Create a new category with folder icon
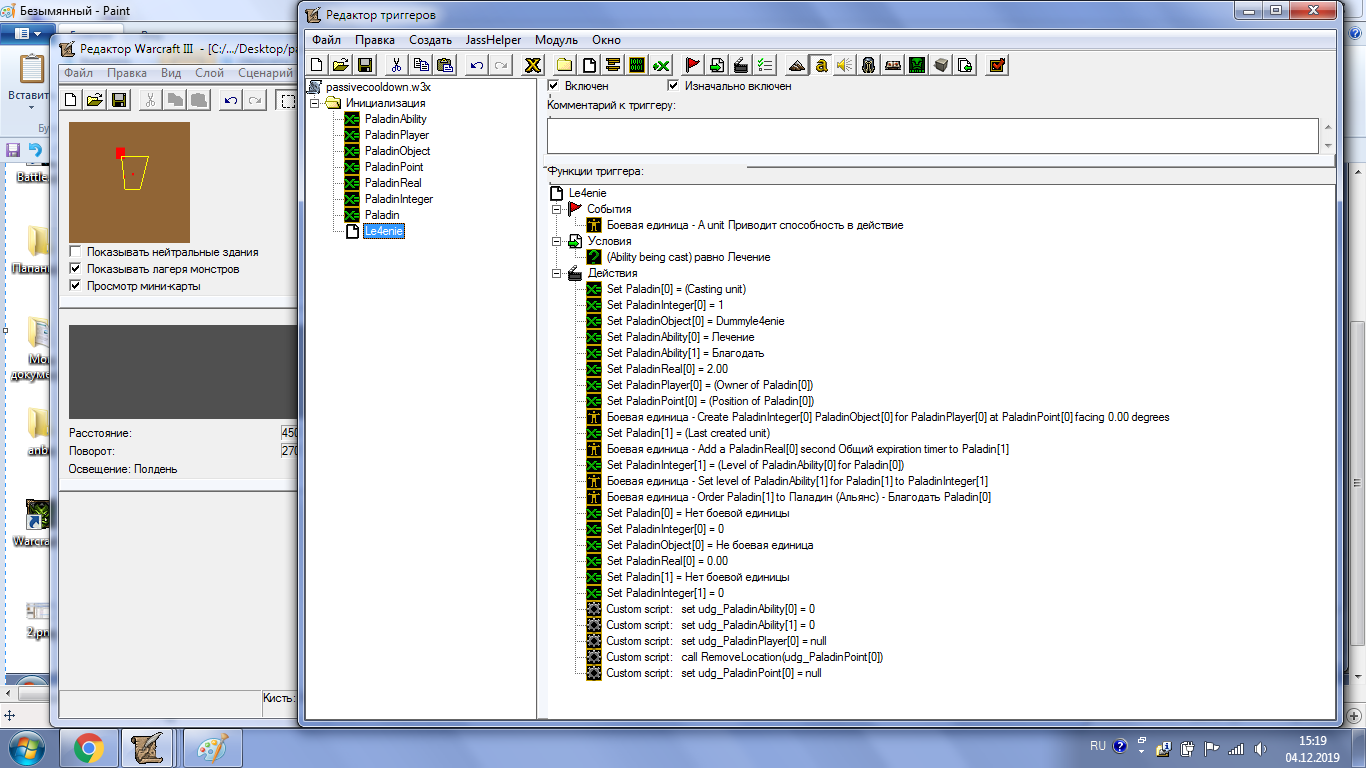Image resolution: width=1366 pixels, height=768 pixels. (564, 65)
